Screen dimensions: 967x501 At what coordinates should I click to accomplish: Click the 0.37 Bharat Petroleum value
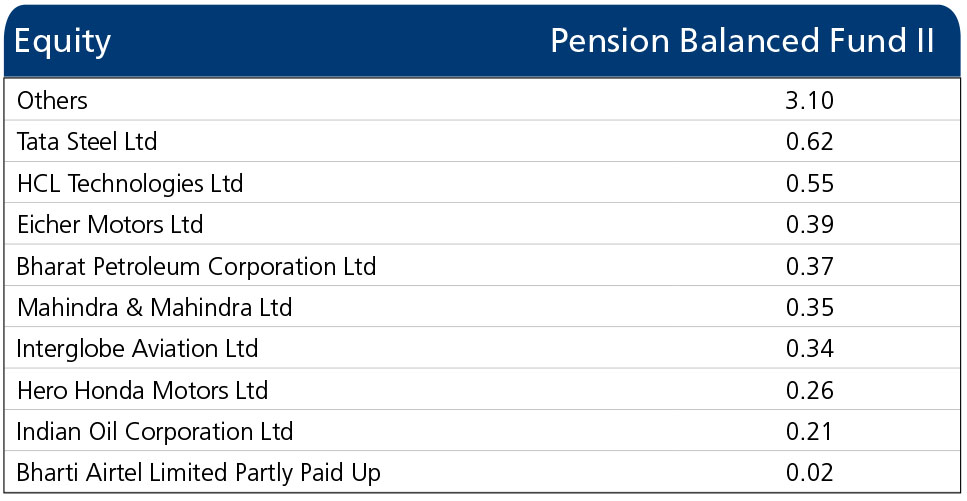pos(810,265)
